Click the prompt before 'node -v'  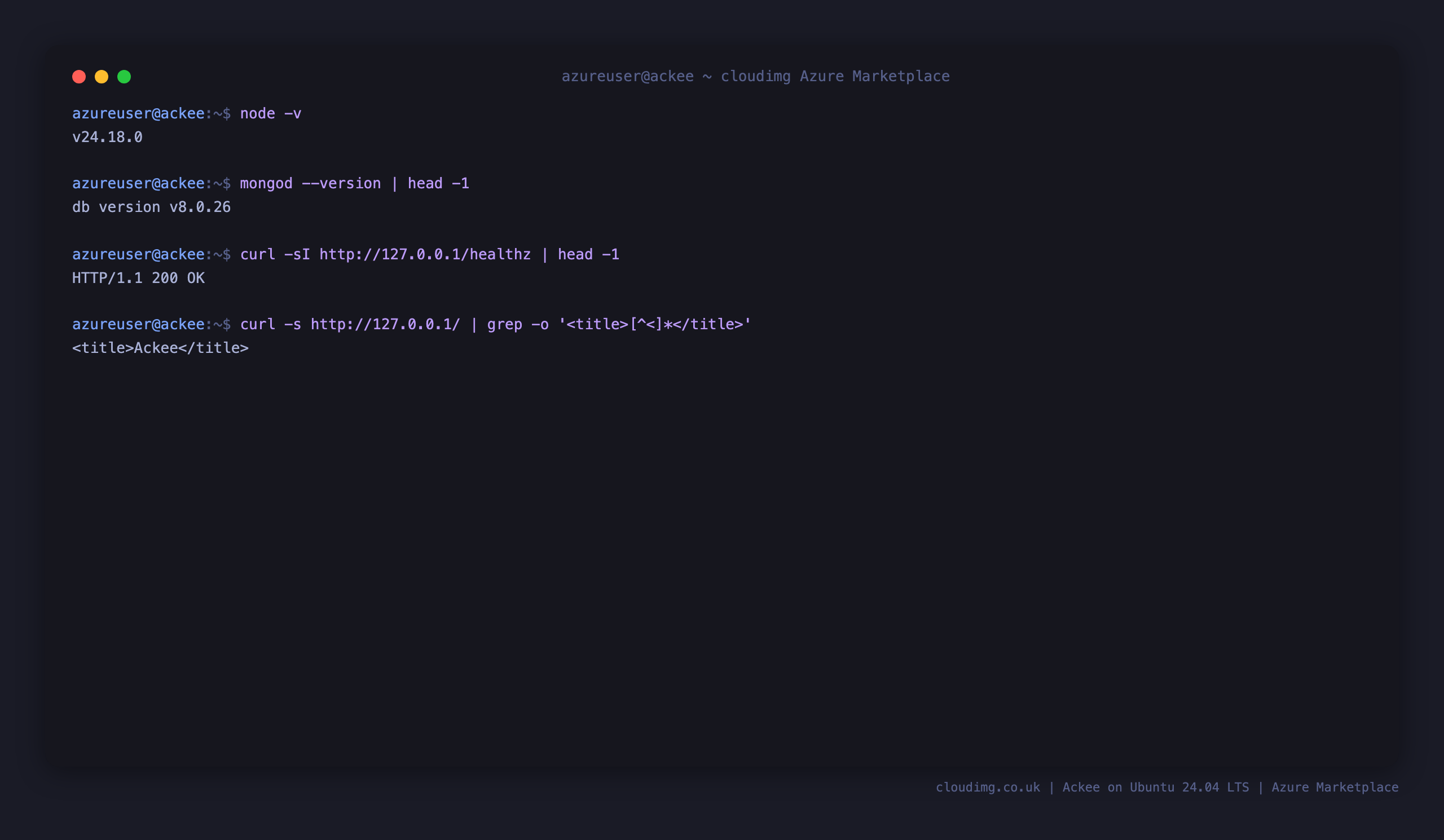click(151, 113)
